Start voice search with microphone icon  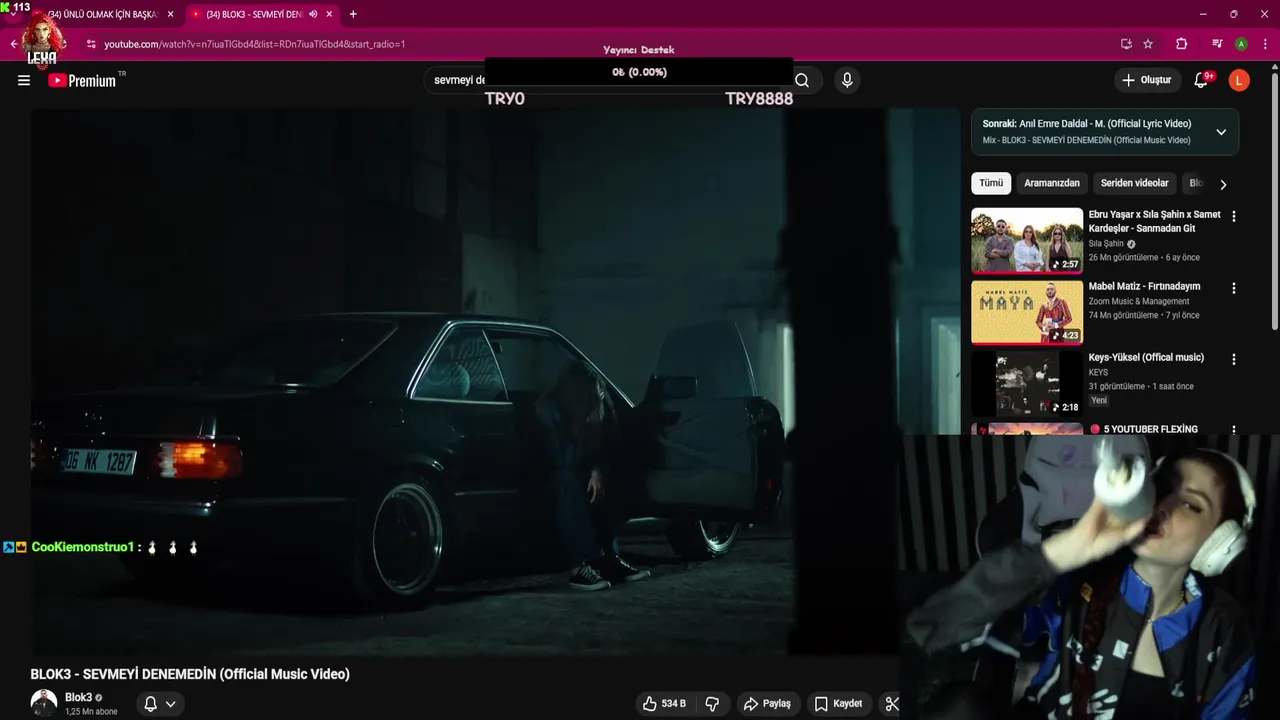coord(847,80)
